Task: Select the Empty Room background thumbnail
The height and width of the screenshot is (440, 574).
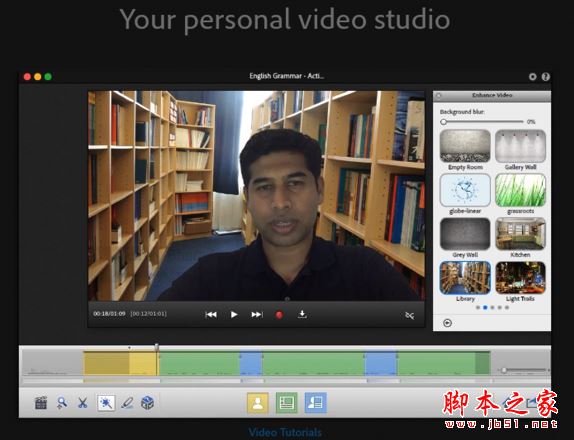Action: pos(465,146)
